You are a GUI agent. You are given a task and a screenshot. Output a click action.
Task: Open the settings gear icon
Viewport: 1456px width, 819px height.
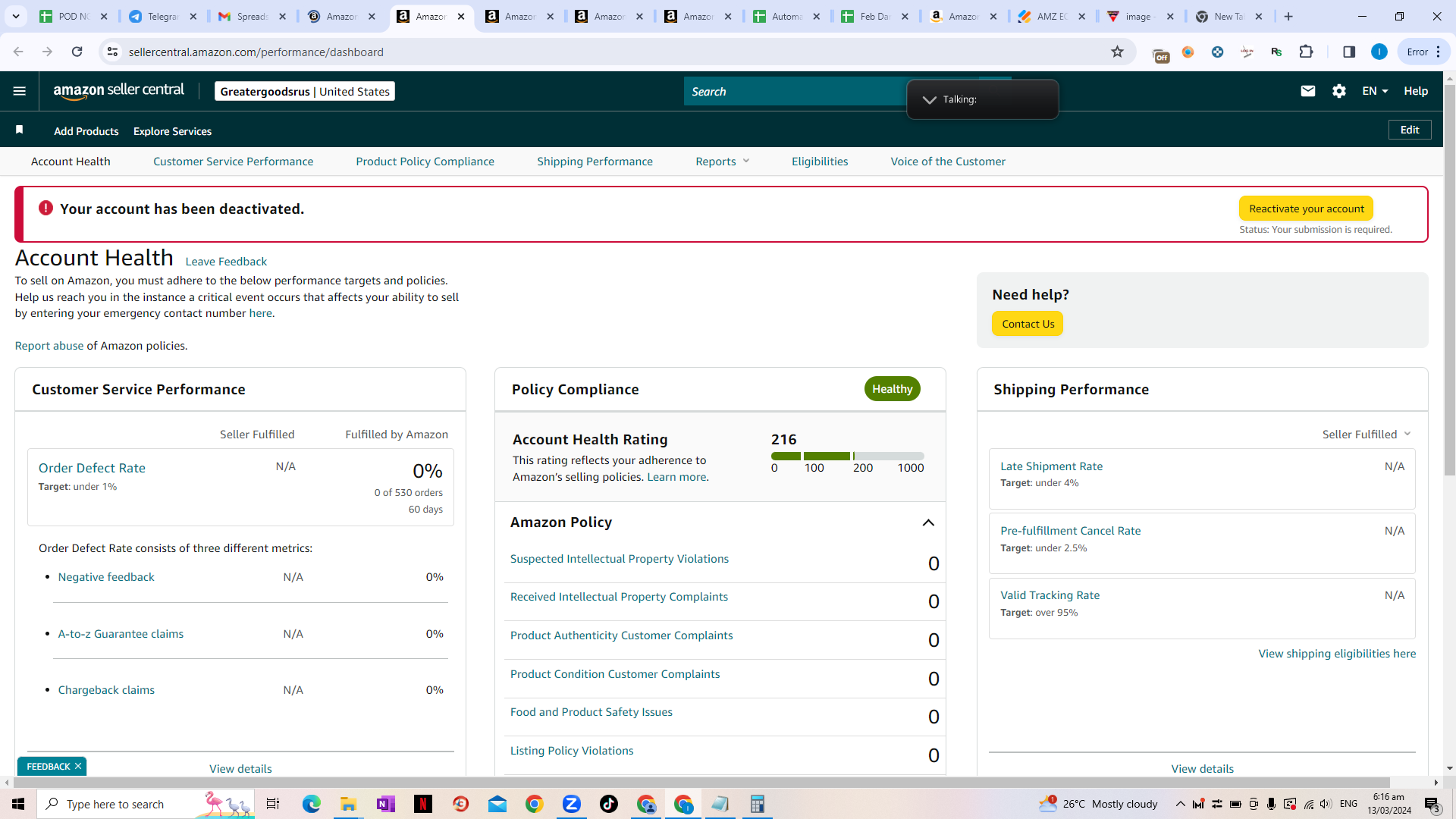tap(1339, 91)
